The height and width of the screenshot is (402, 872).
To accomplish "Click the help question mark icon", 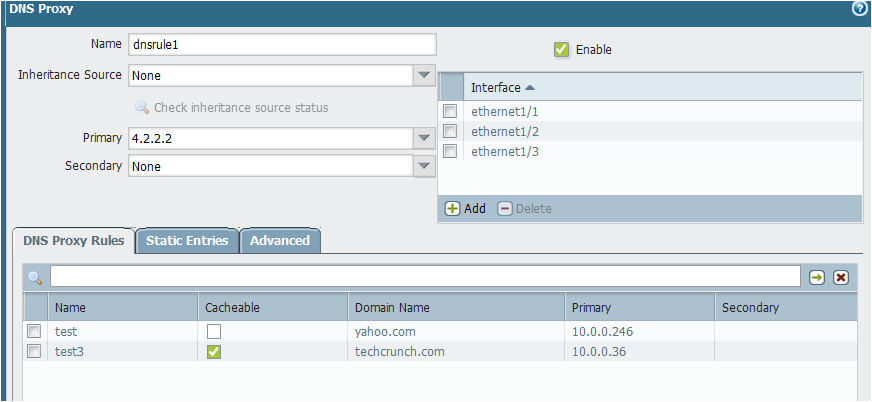I will (859, 8).
